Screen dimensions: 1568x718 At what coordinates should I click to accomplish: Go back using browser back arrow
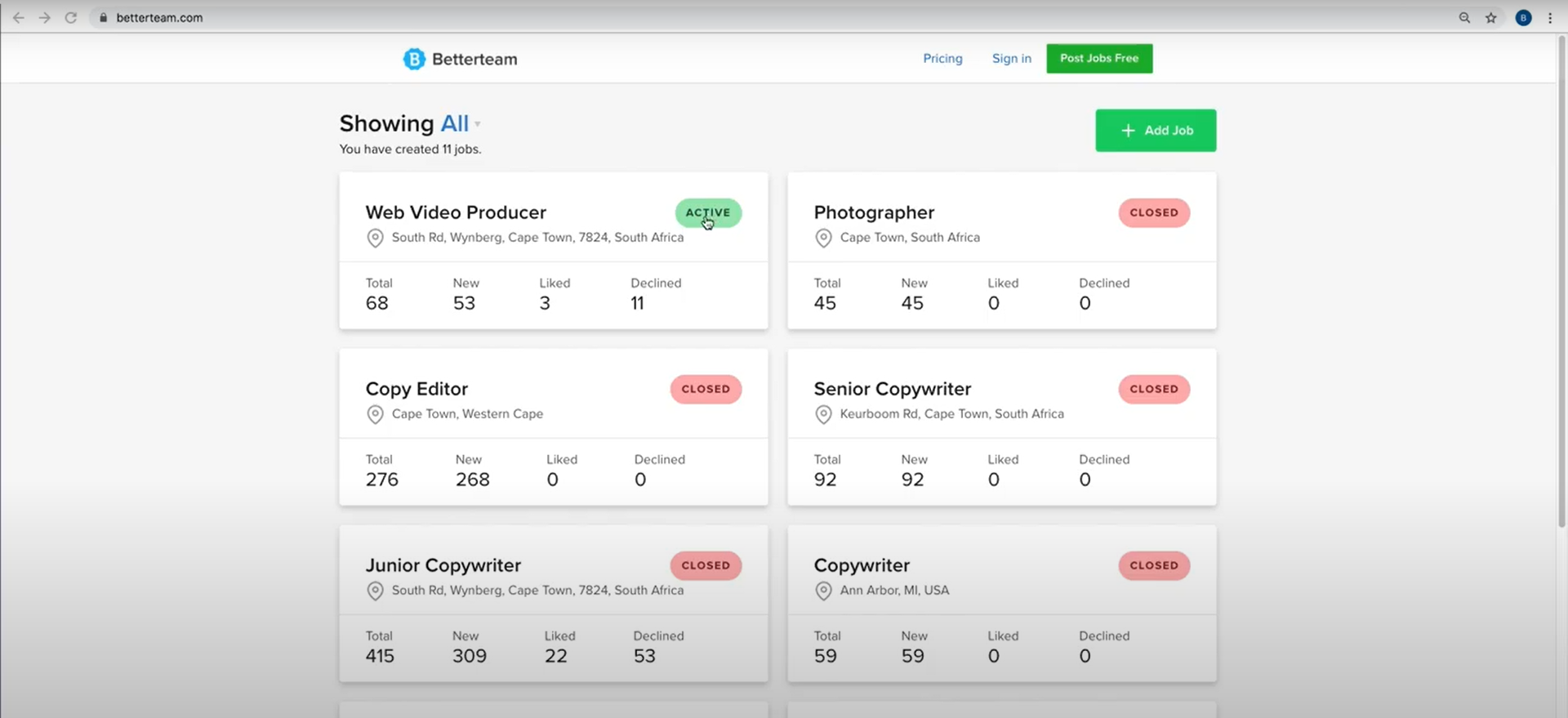18,17
